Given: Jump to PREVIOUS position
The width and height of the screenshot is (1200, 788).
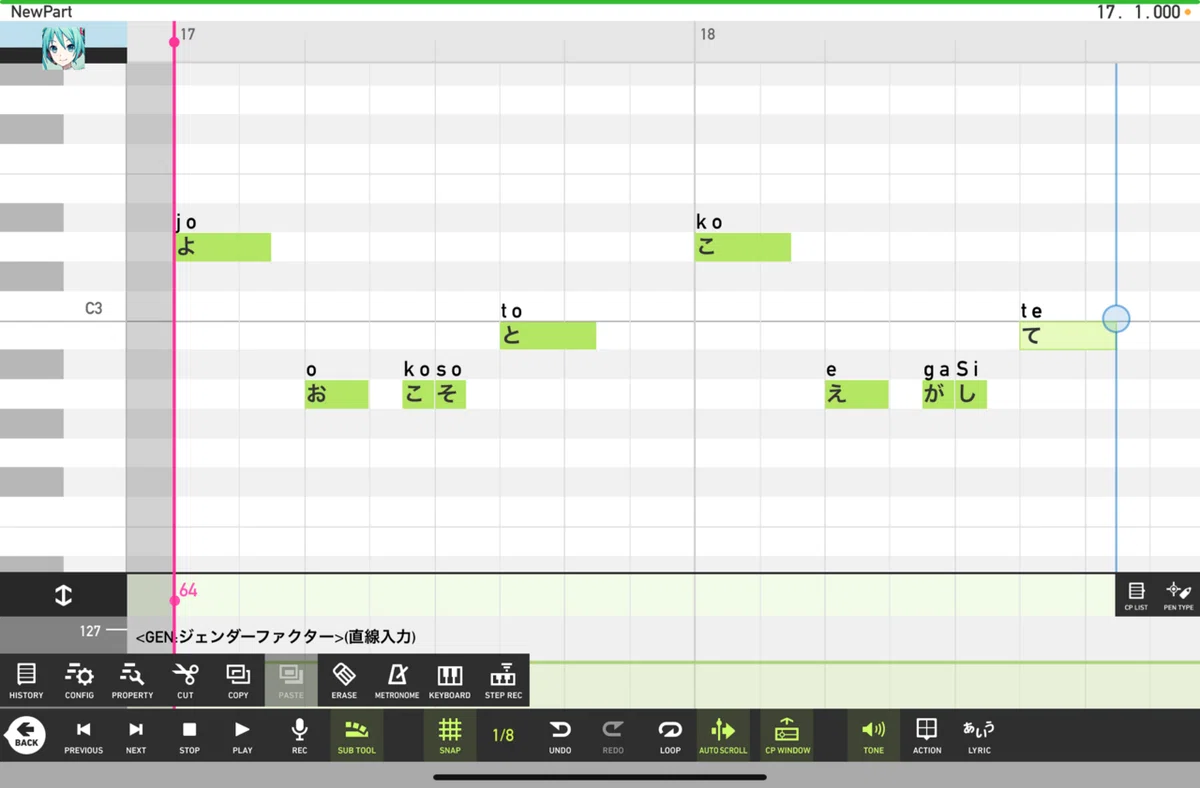Looking at the screenshot, I should [84, 736].
